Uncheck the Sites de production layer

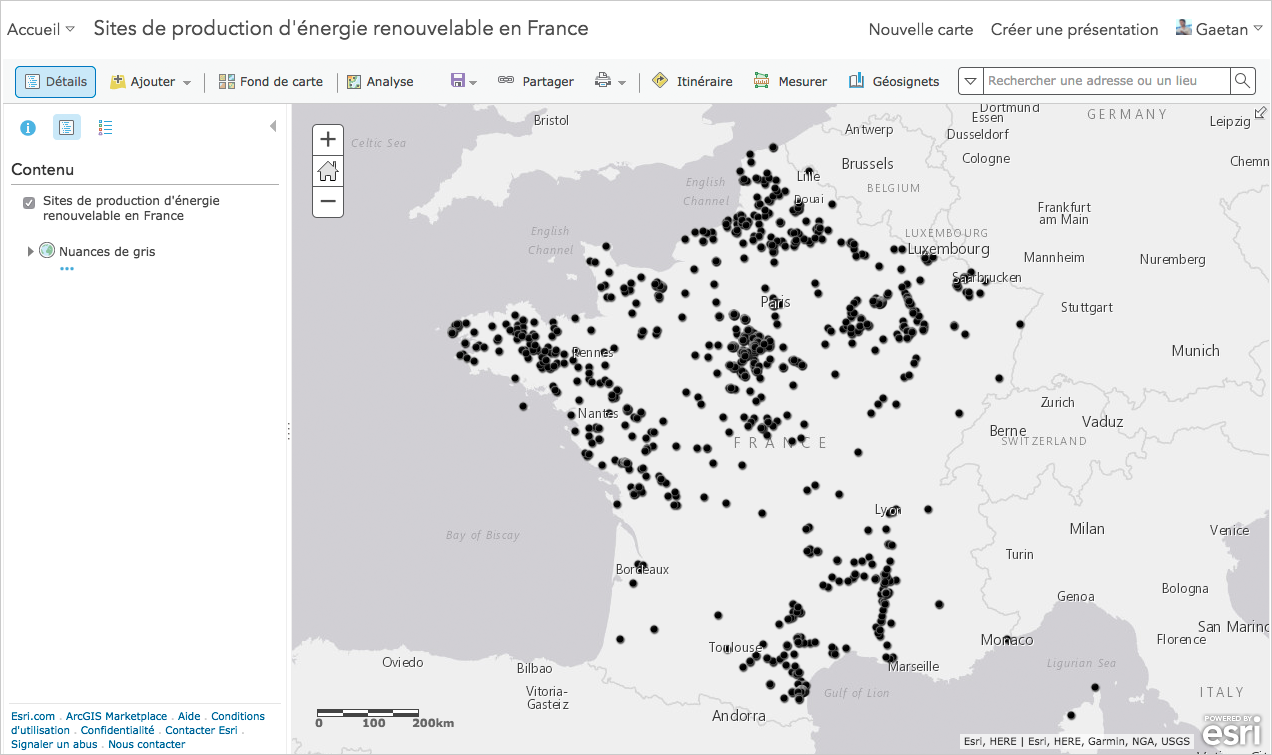click(29, 203)
